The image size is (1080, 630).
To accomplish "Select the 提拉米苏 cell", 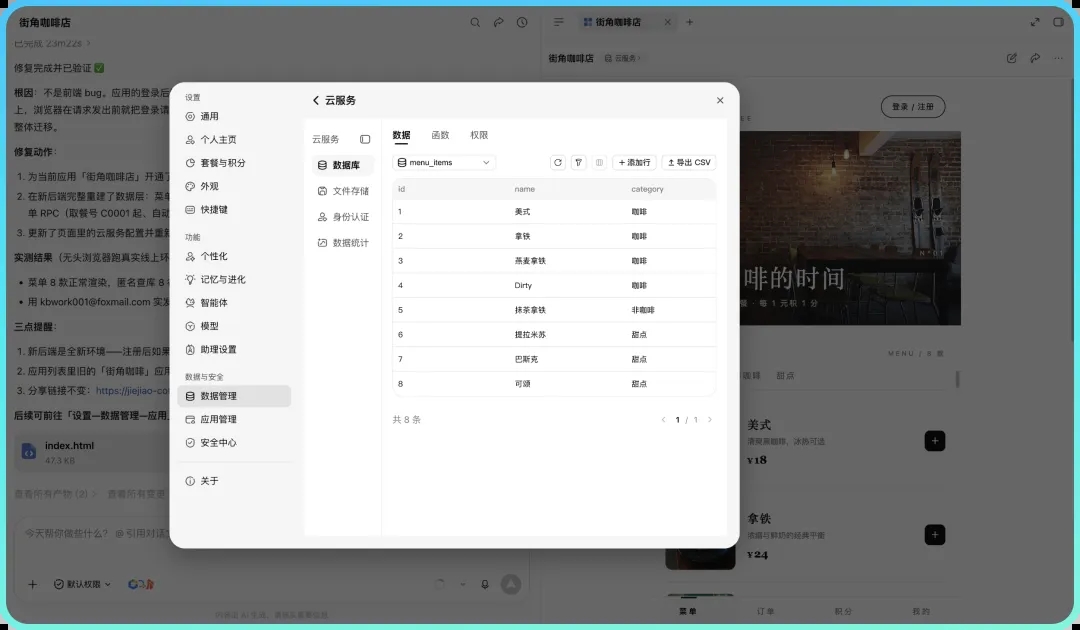I will tap(530, 335).
